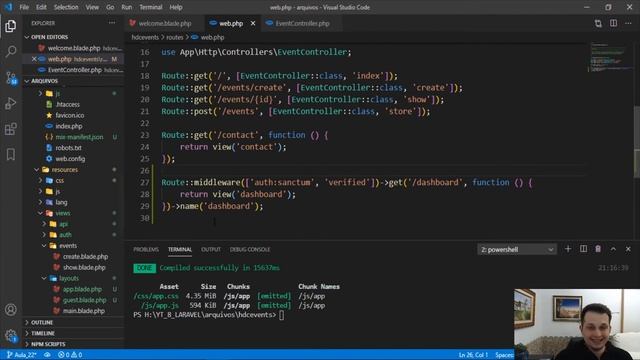Switch to the Problems panel tab

(x=146, y=249)
